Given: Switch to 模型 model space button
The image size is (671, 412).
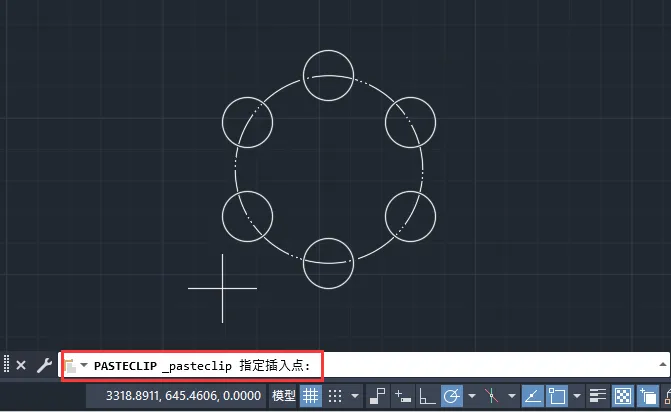Looking at the screenshot, I should click(284, 396).
